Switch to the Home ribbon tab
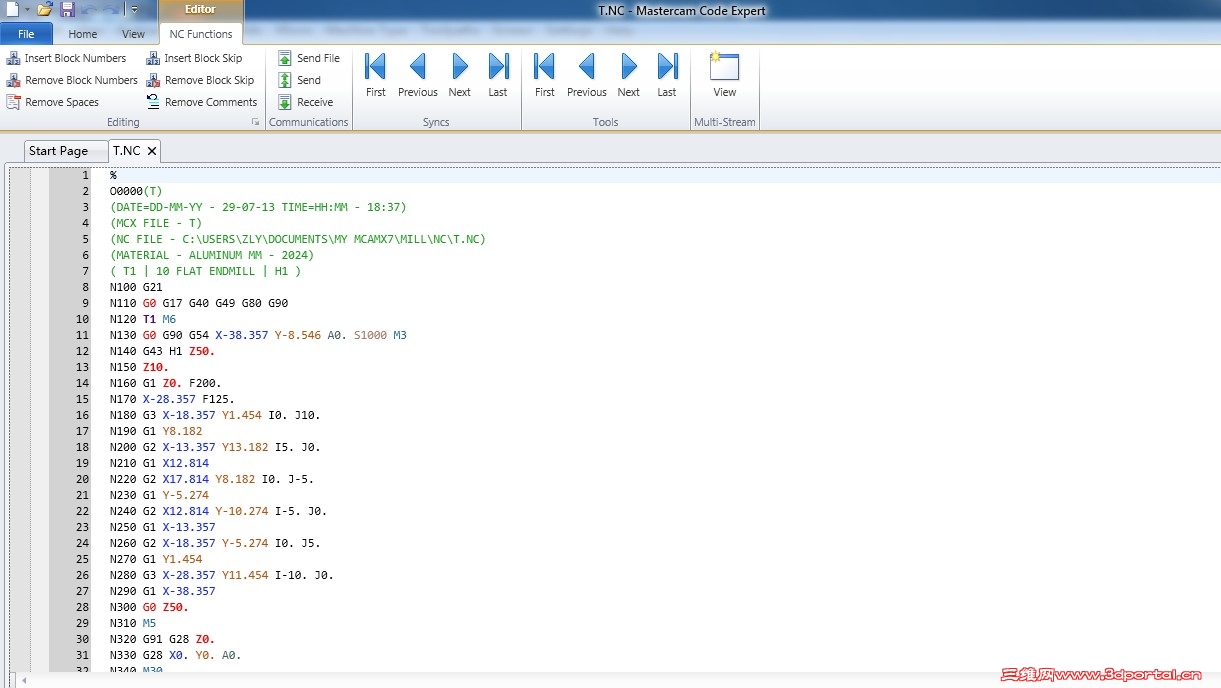This screenshot has height=688, width=1221. 83,34
